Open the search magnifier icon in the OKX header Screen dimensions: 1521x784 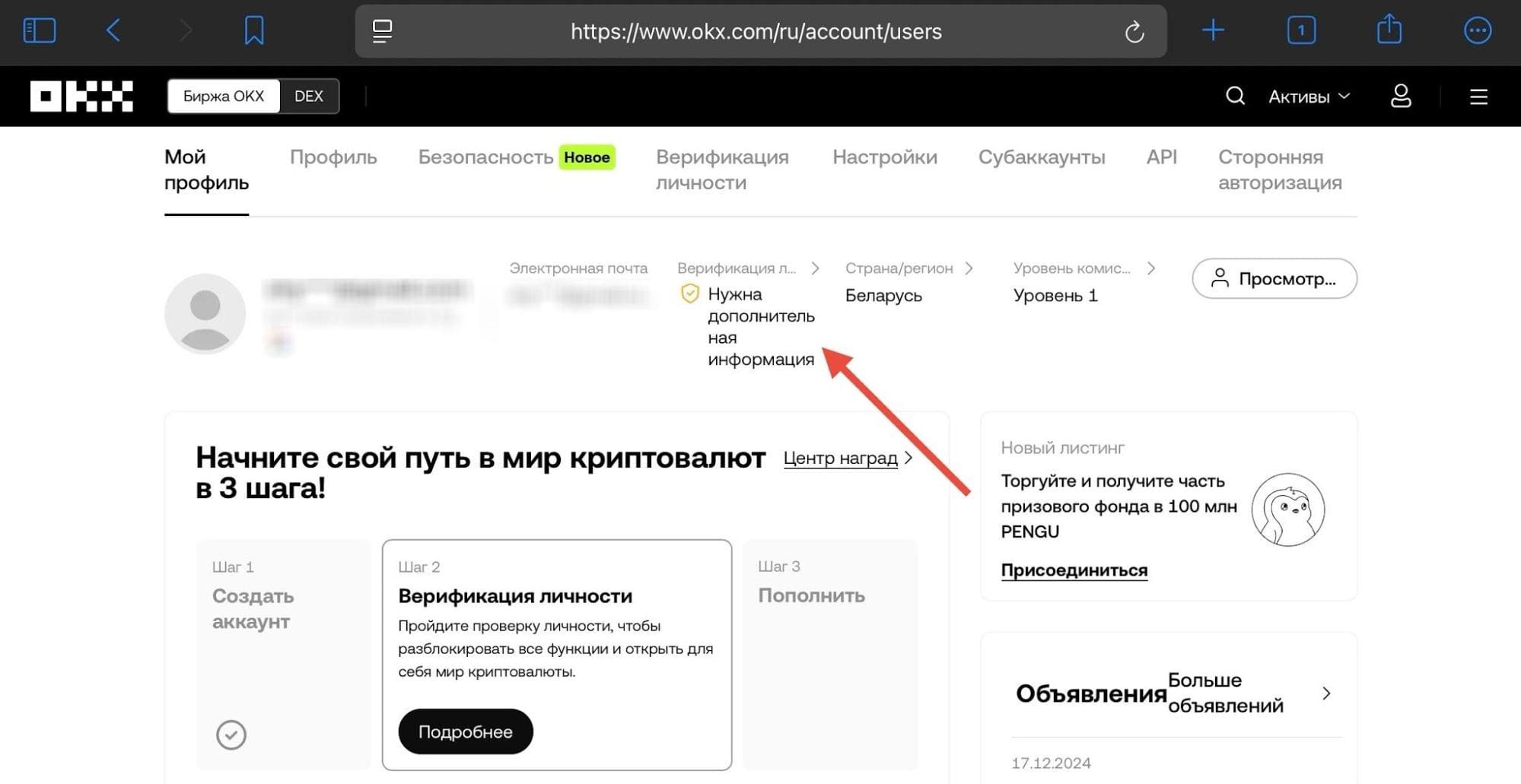pos(1235,96)
